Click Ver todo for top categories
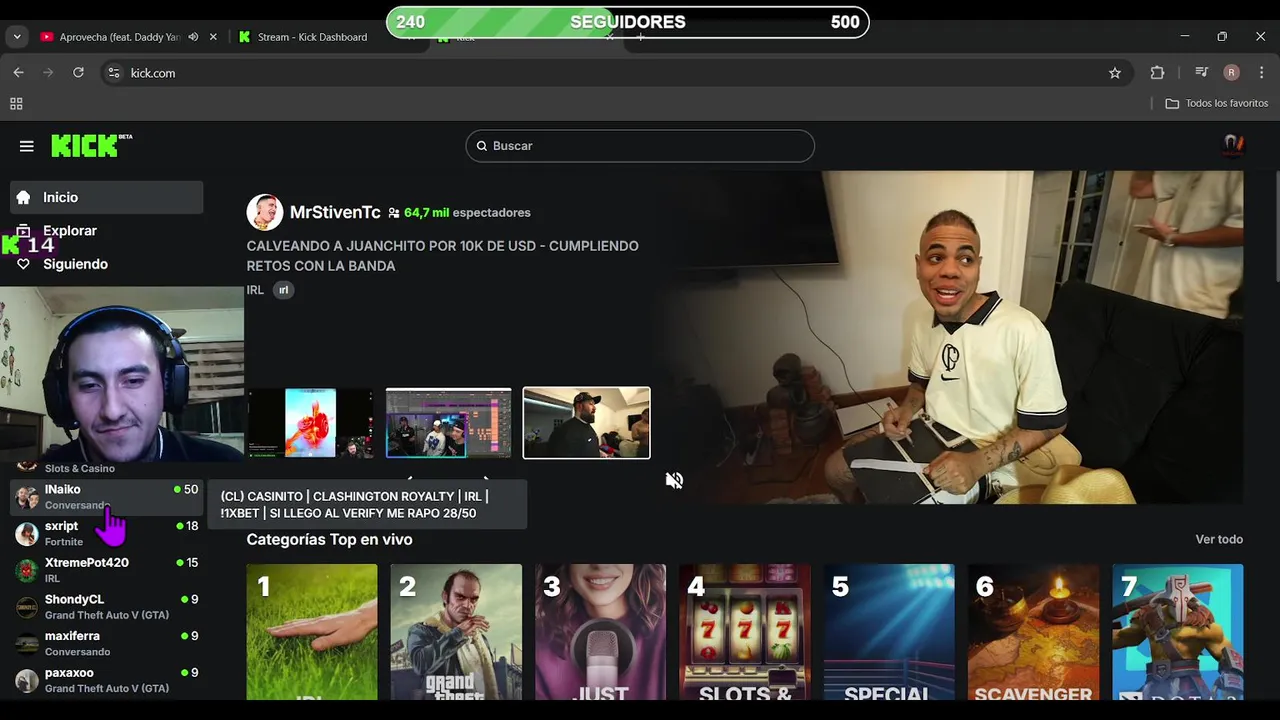 (1219, 539)
